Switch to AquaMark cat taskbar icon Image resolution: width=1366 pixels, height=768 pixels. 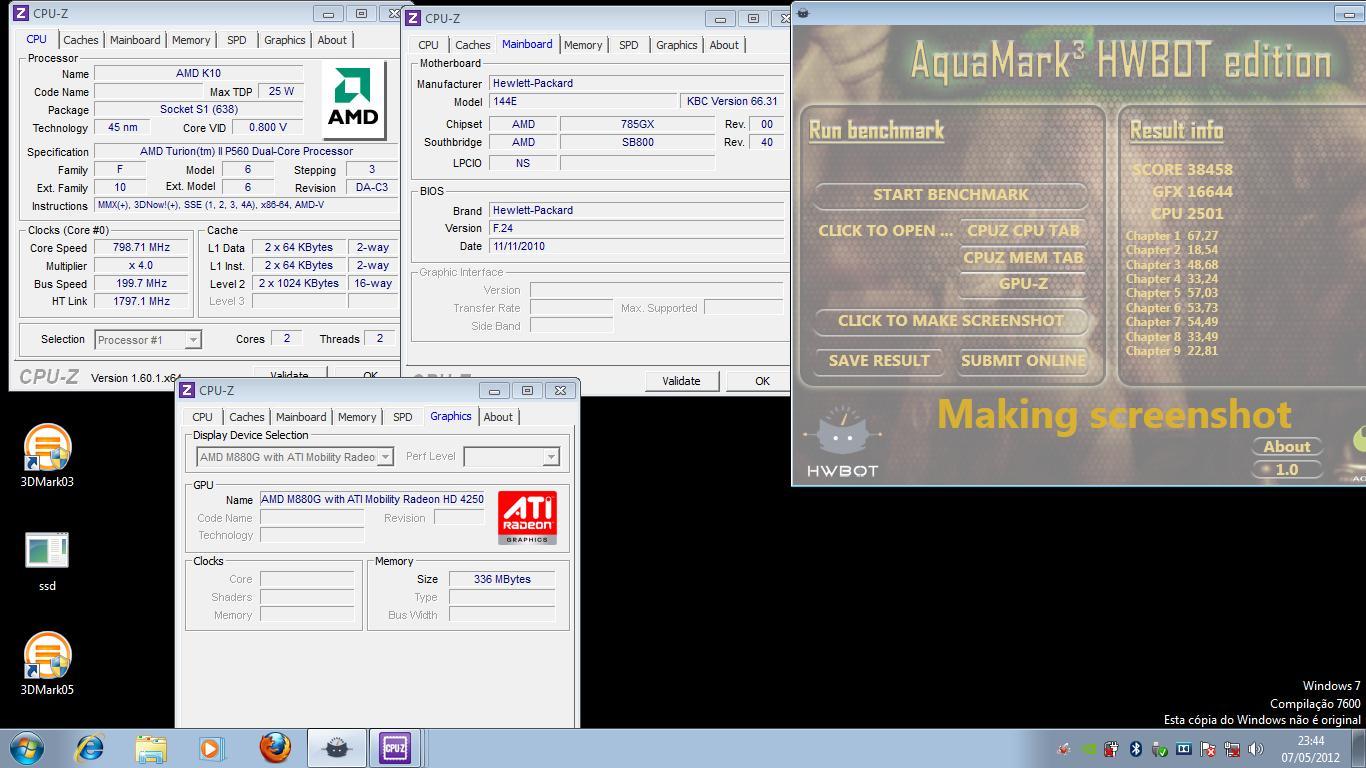pyautogui.click(x=337, y=748)
